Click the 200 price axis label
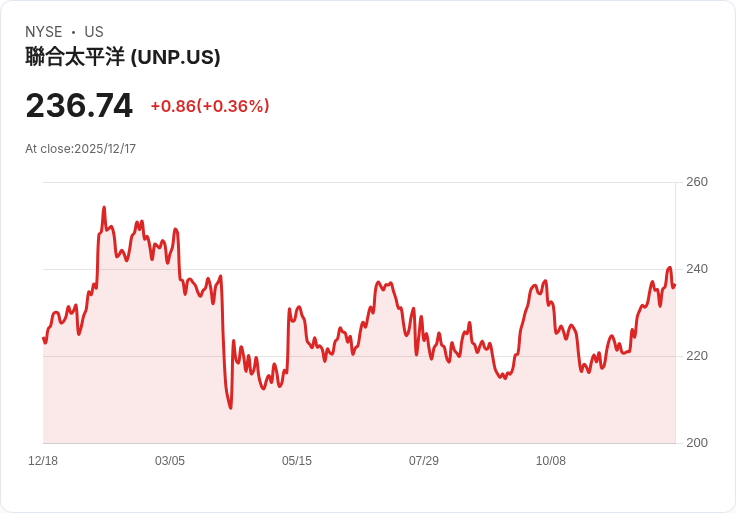Screen dimensions: 736x513 (697, 443)
